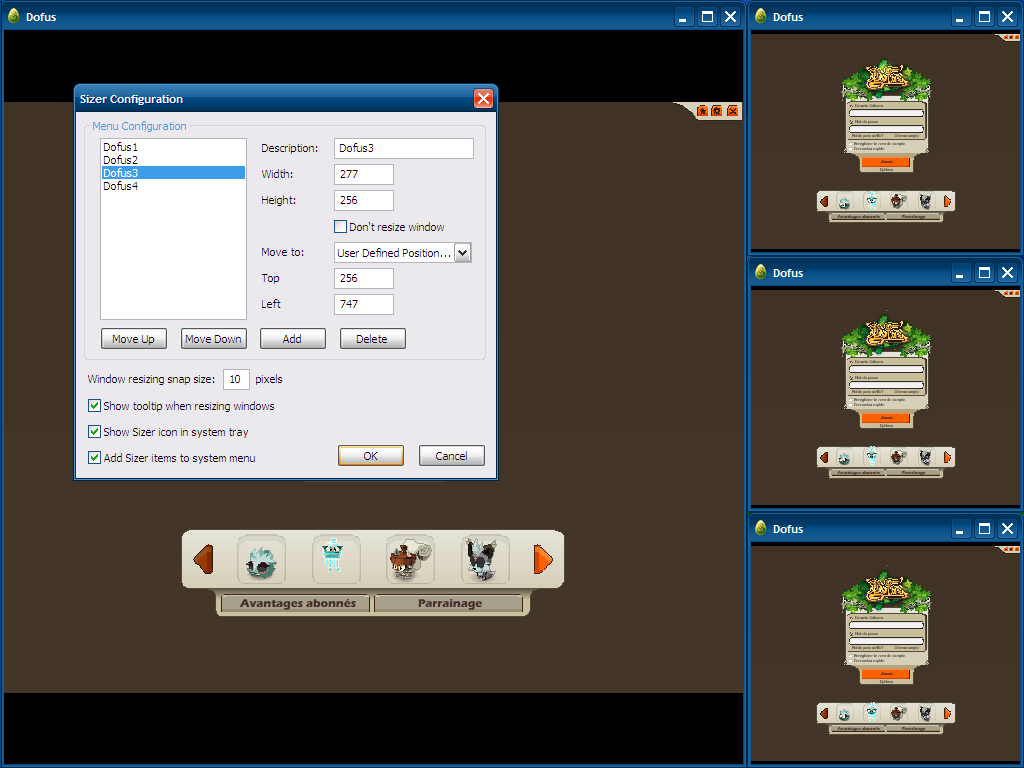The width and height of the screenshot is (1024, 768).
Task: Click the right arrow in the top-right Dofus window
Action: 947,202
